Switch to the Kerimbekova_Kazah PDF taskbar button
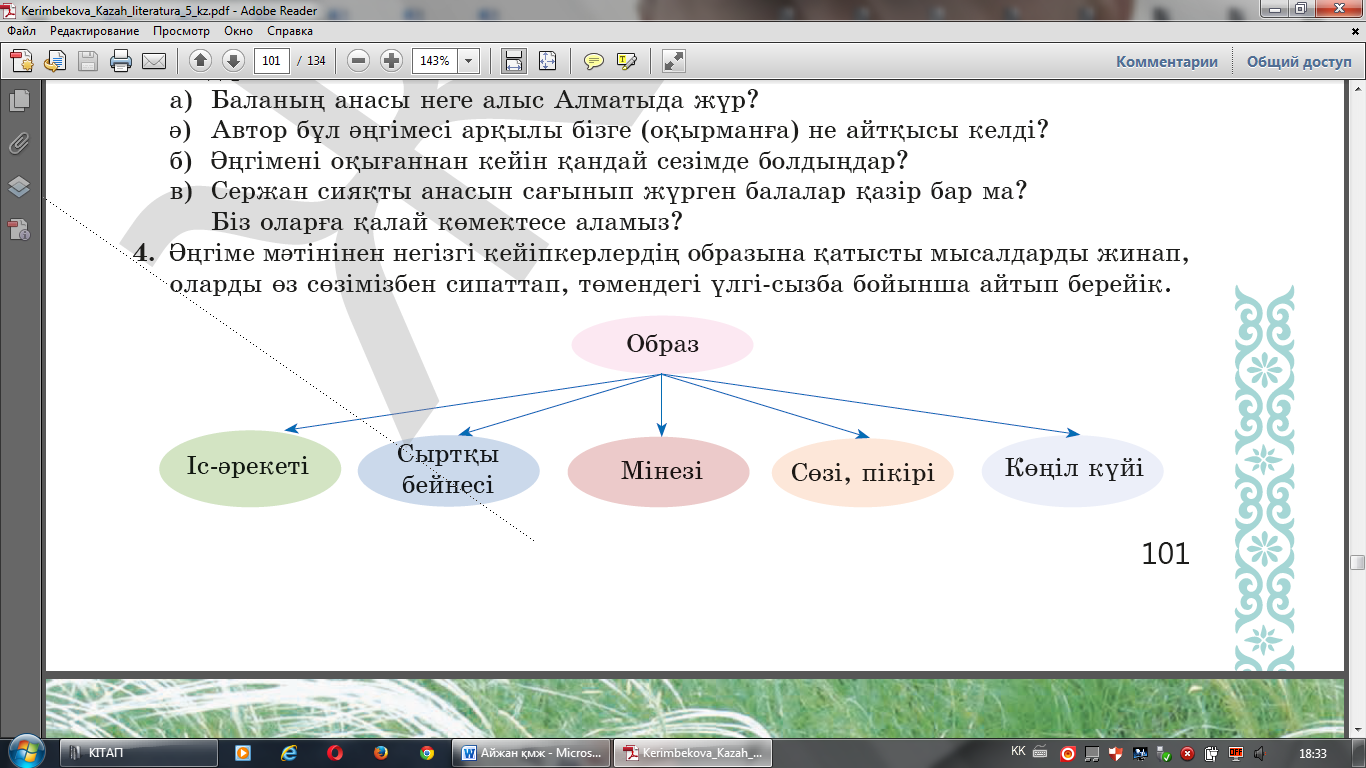This screenshot has height=768, width=1366. click(692, 752)
